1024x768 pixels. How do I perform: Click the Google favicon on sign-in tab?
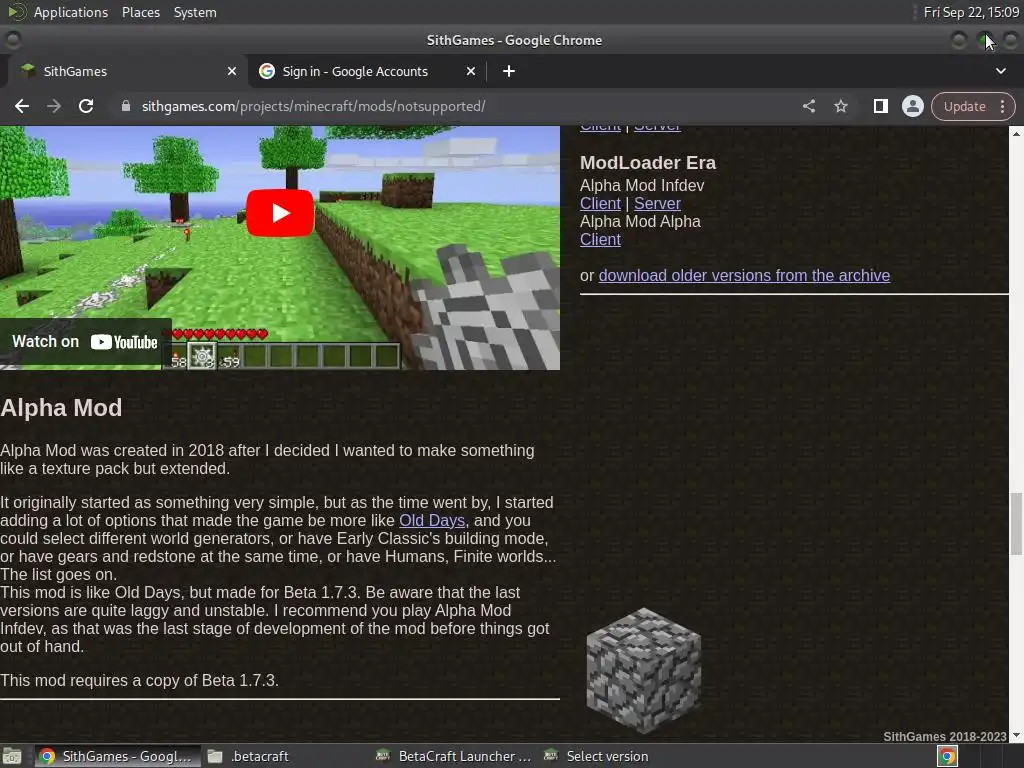pos(266,71)
